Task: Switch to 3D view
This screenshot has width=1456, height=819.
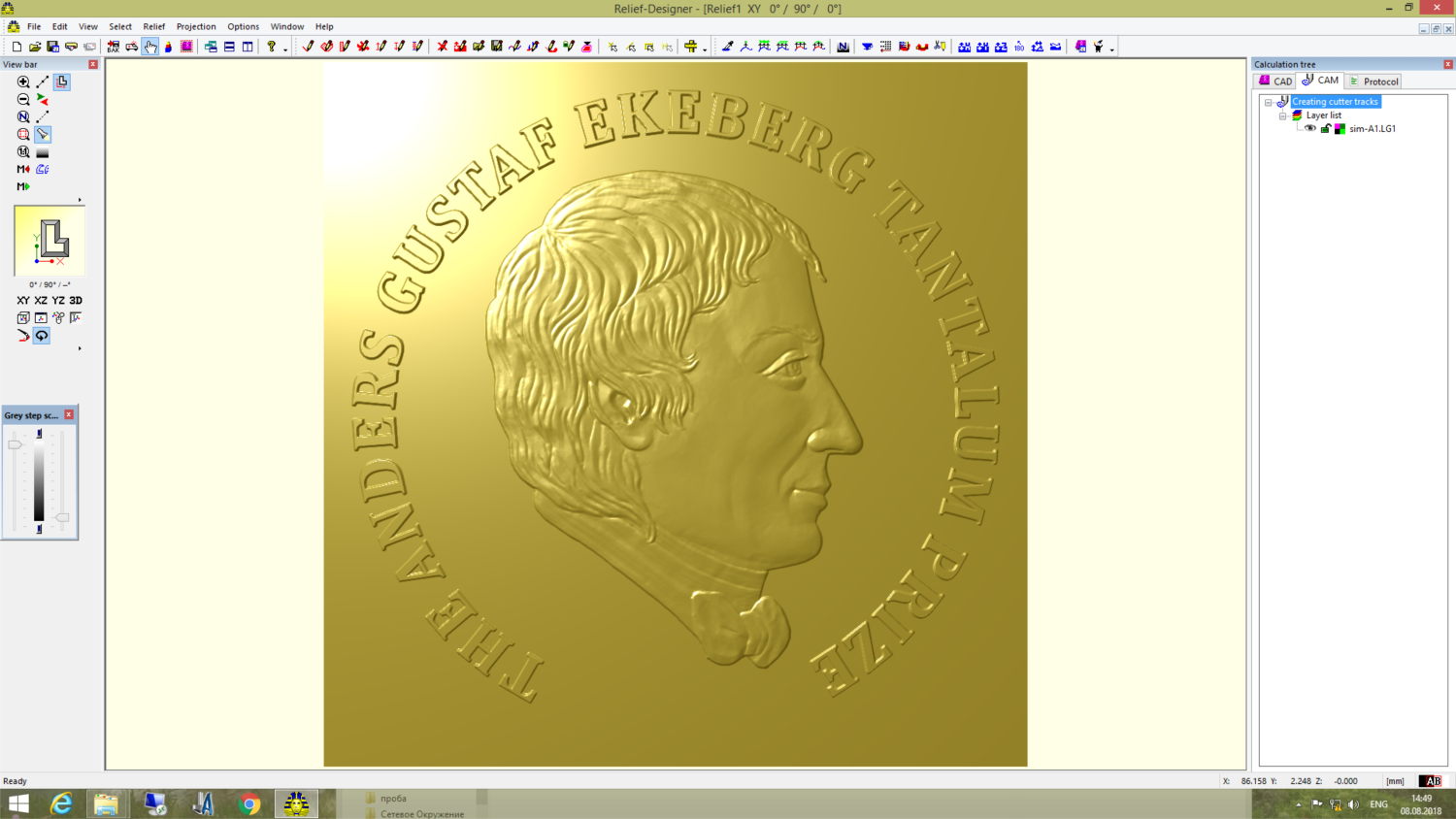Action: (76, 301)
